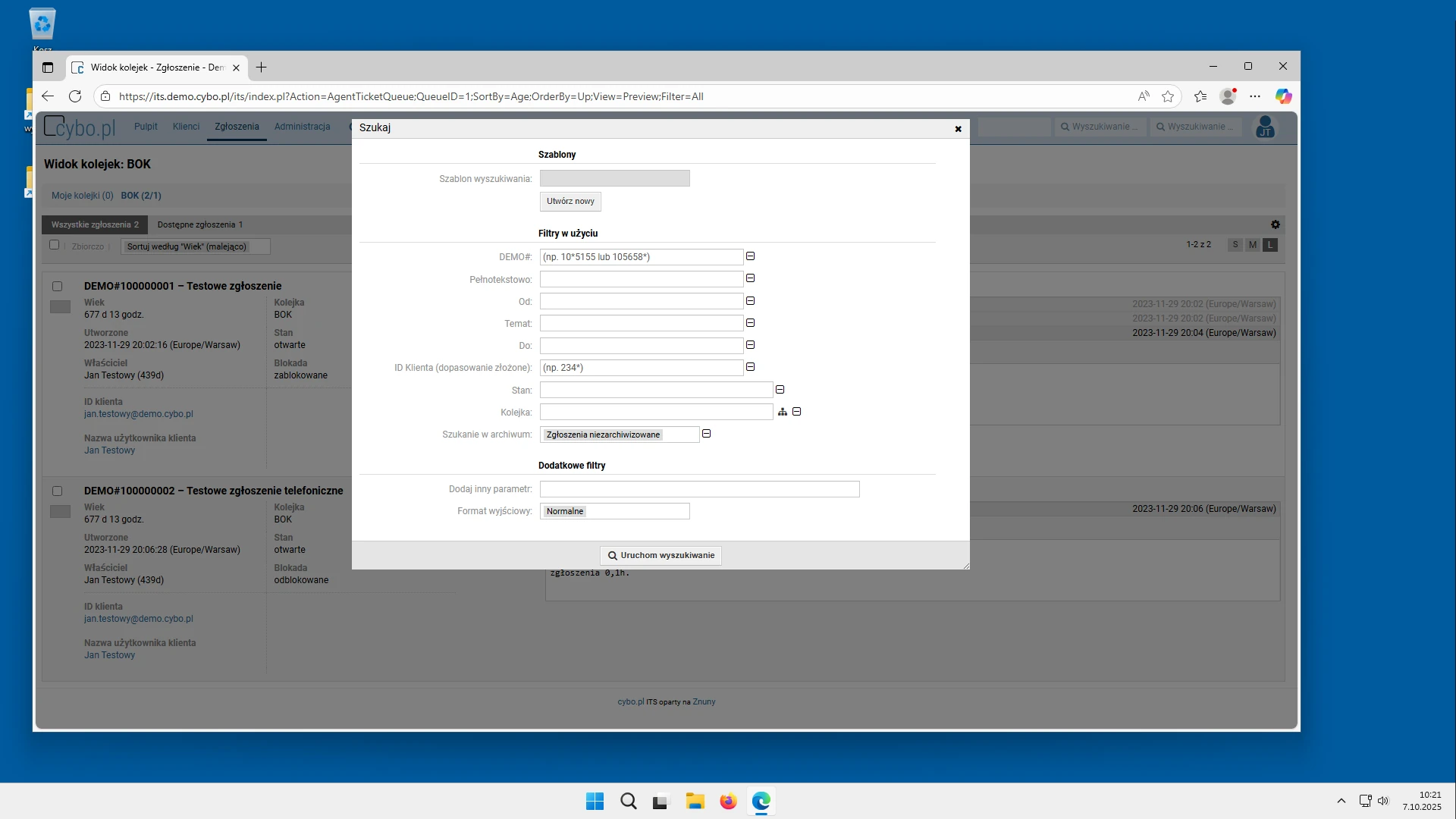The image size is (1456, 819).
Task: Tick checkbox for ticket DEMO#100000002
Action: [x=57, y=491]
